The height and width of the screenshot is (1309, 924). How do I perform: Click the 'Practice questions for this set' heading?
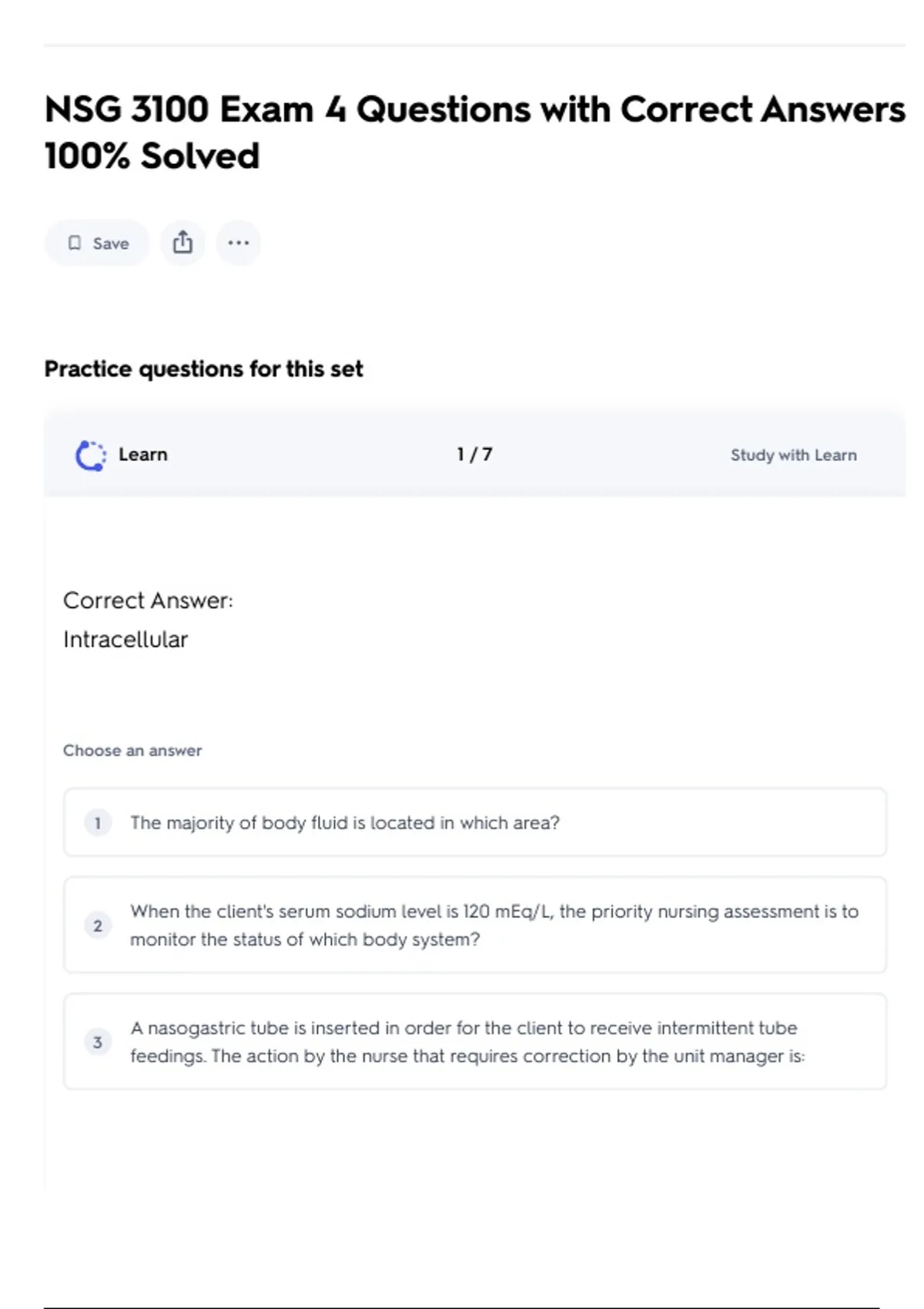point(203,369)
